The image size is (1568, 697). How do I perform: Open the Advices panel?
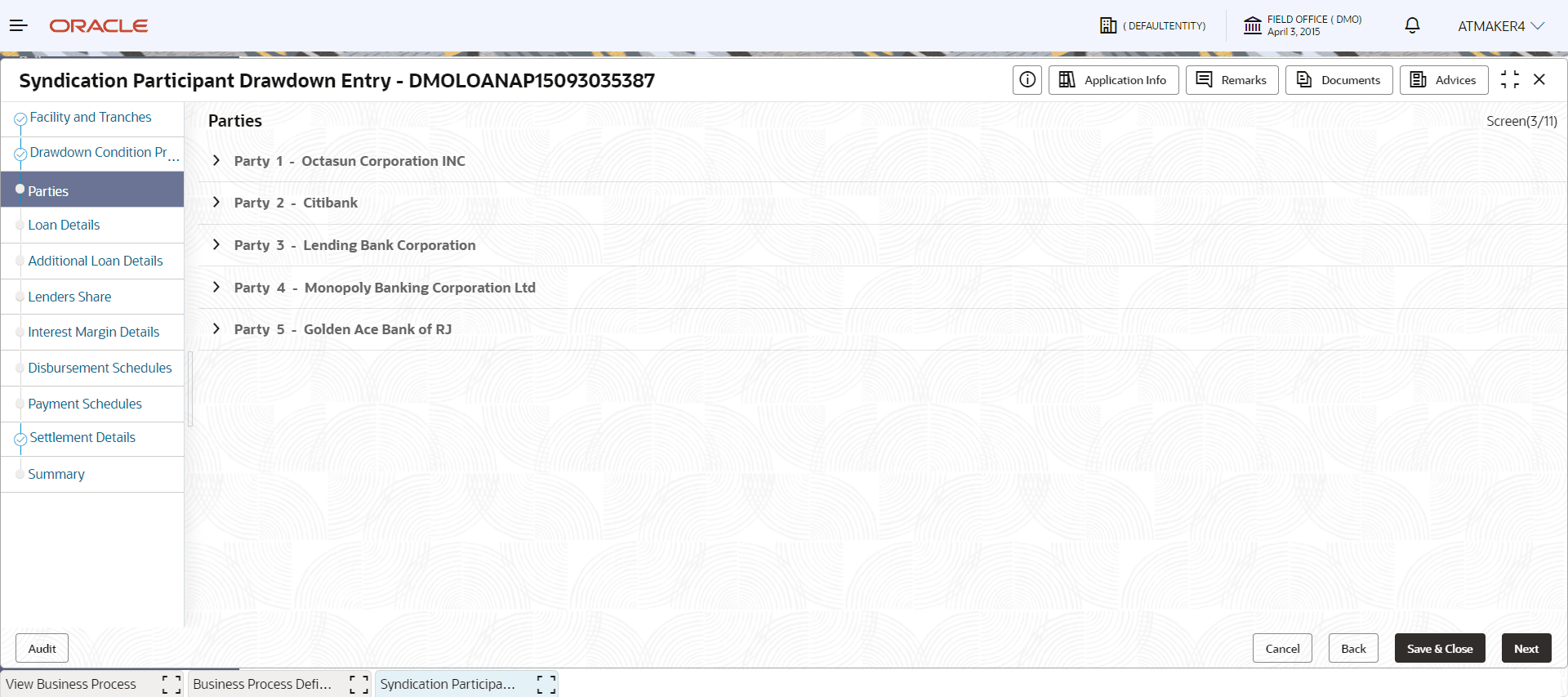[1443, 80]
